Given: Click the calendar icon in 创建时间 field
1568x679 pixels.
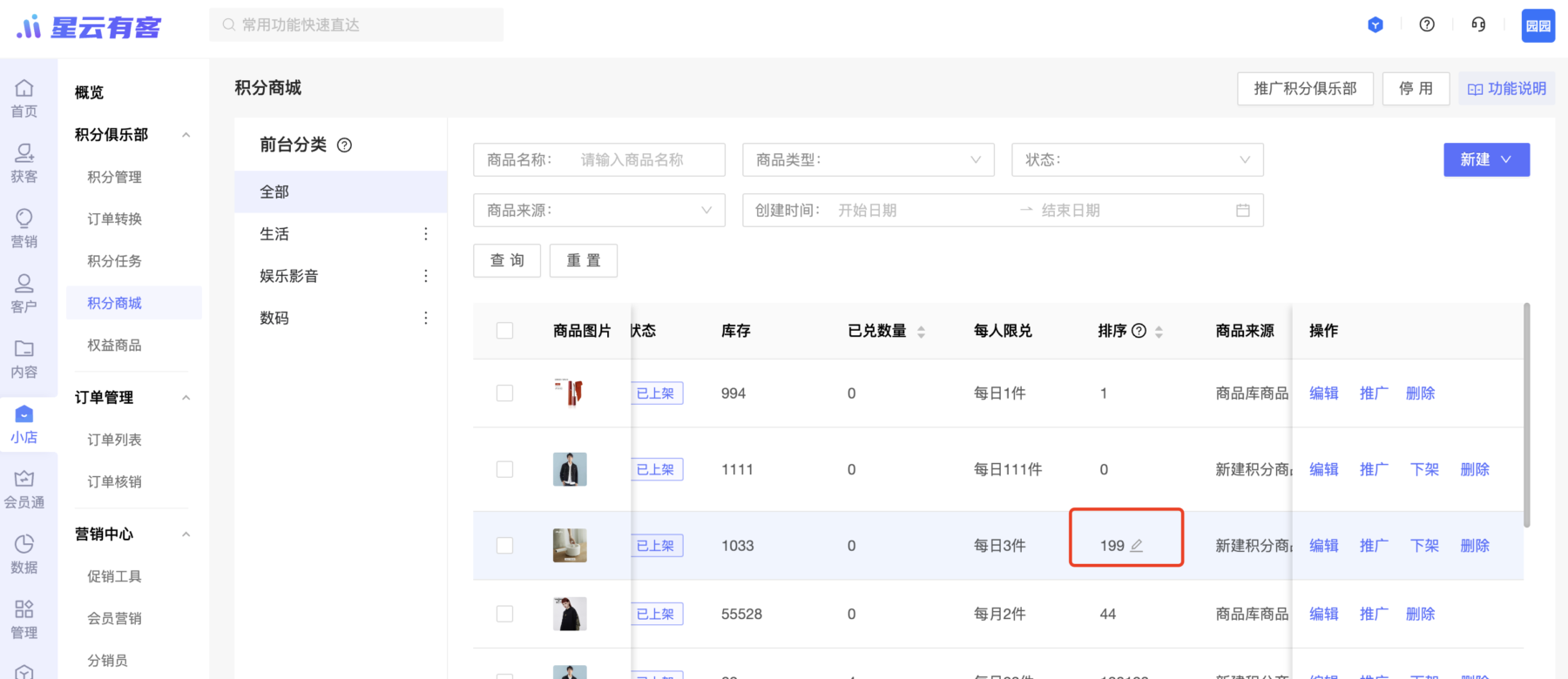Looking at the screenshot, I should click(1243, 210).
